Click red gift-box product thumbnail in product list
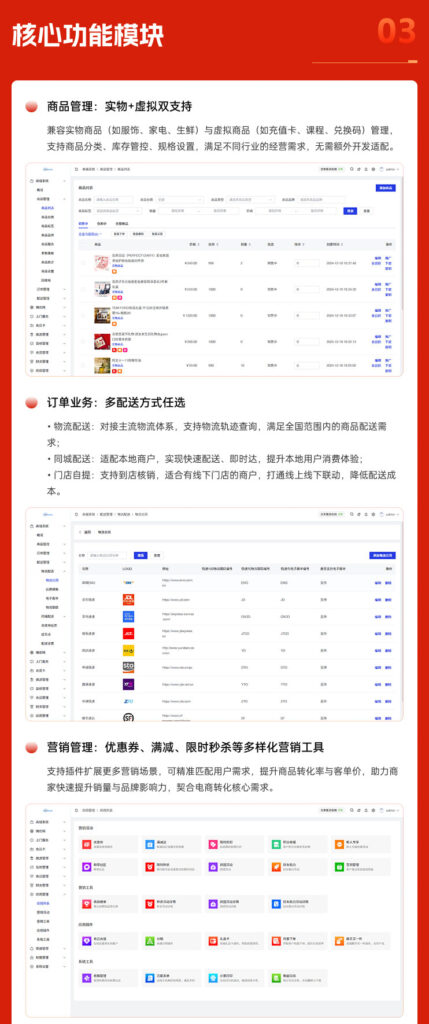 pos(102,341)
